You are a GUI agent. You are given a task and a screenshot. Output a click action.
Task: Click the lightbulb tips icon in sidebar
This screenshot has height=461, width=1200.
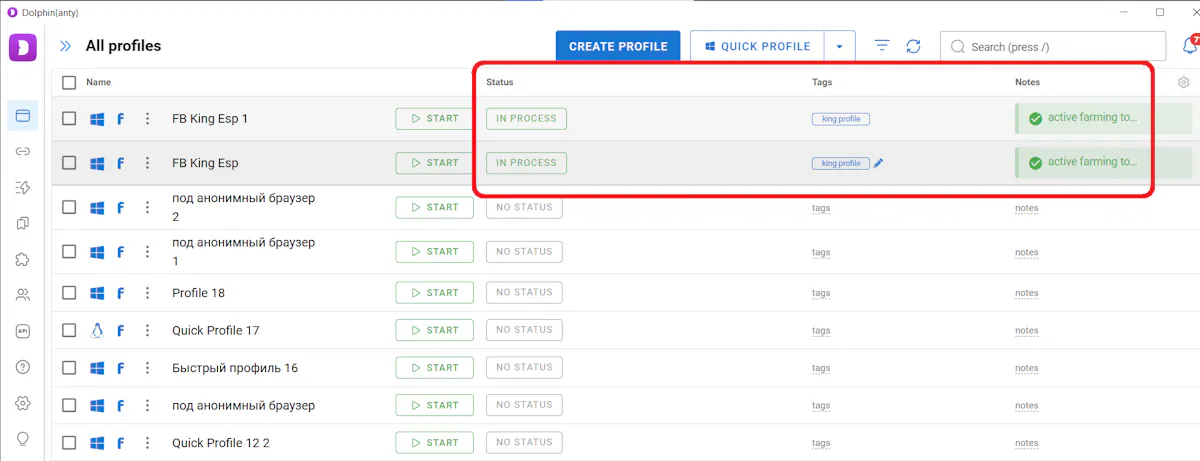(22, 439)
